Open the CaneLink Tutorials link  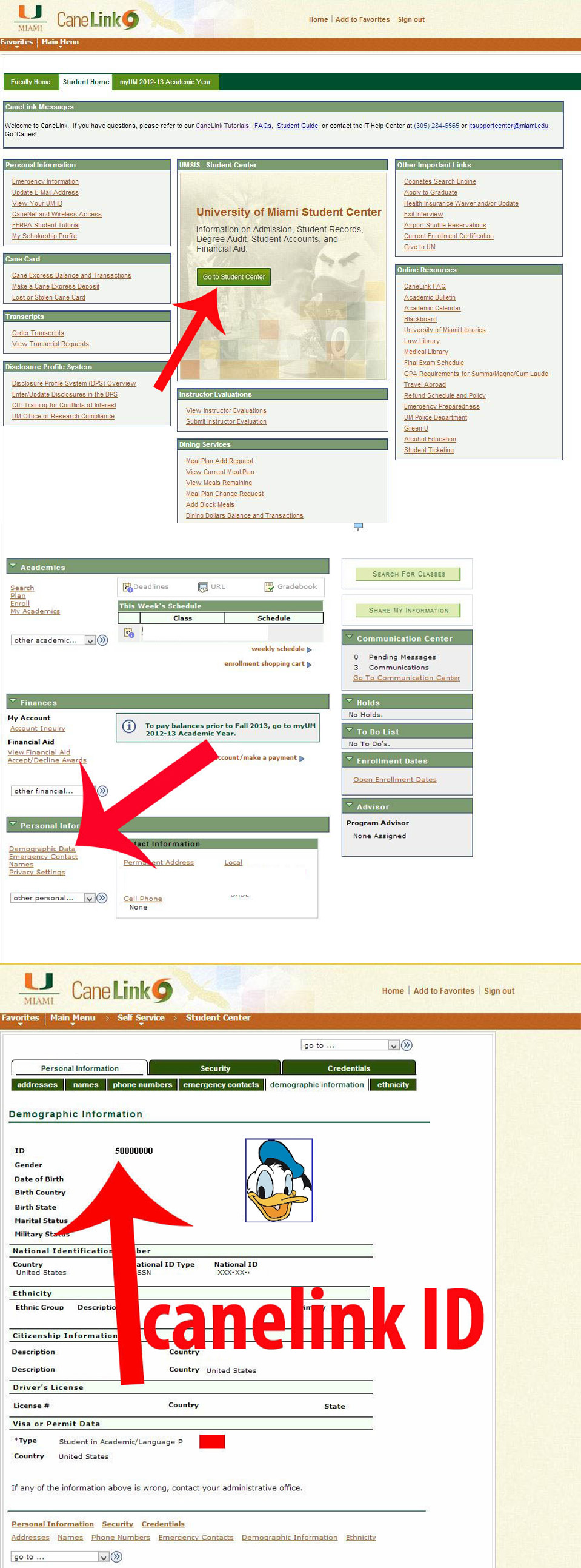click(222, 126)
